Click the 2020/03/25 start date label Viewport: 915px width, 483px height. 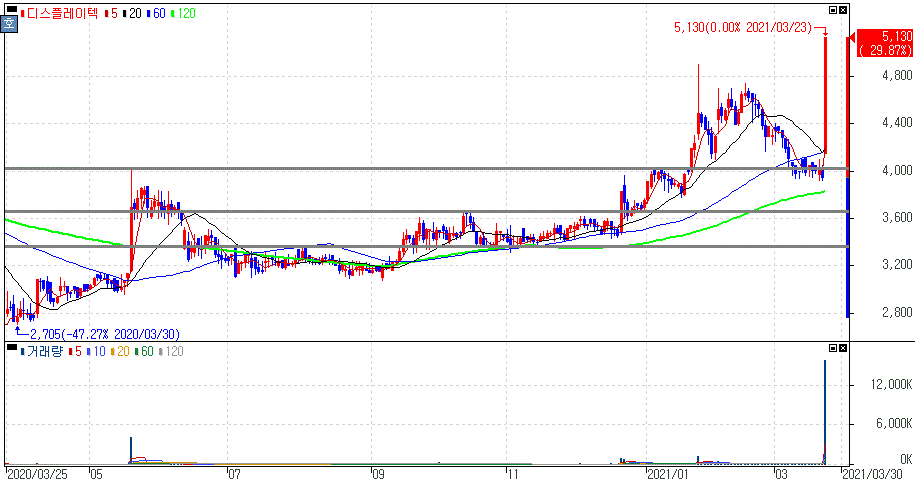[x=37, y=474]
